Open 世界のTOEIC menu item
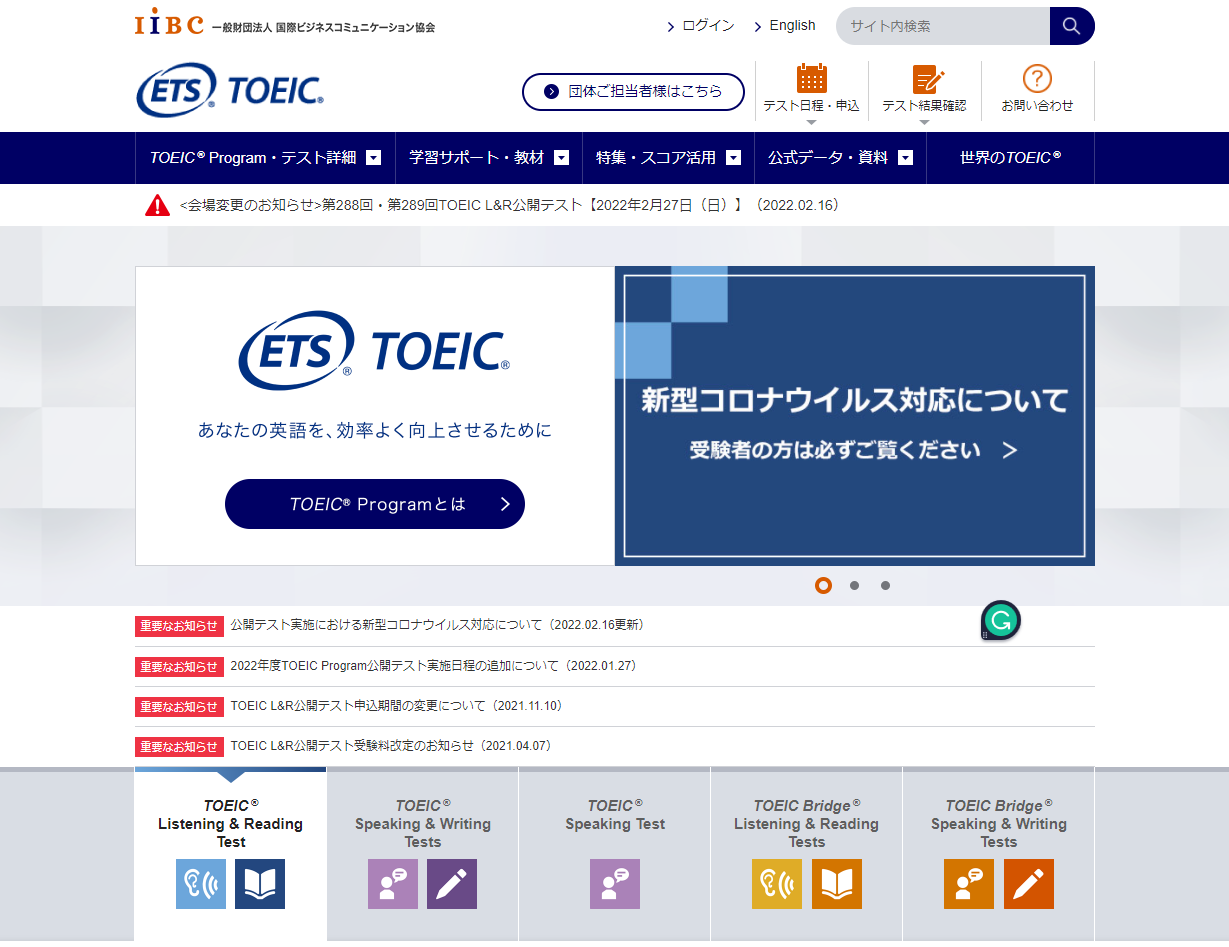The height and width of the screenshot is (947, 1229). 1010,158
